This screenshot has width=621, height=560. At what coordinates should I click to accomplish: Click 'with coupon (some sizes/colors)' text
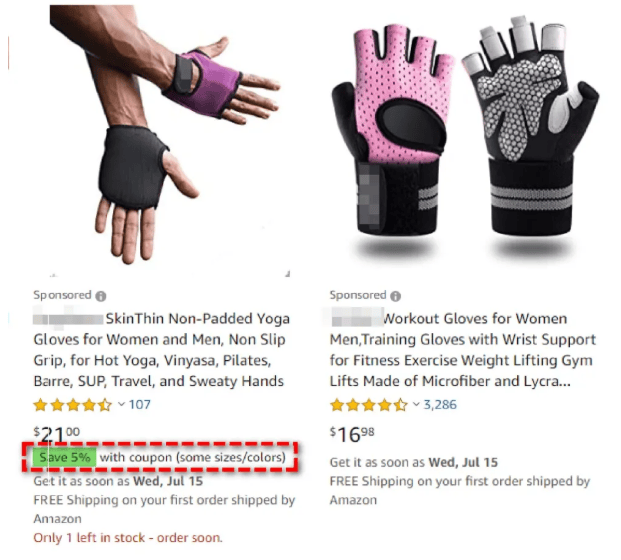point(192,457)
